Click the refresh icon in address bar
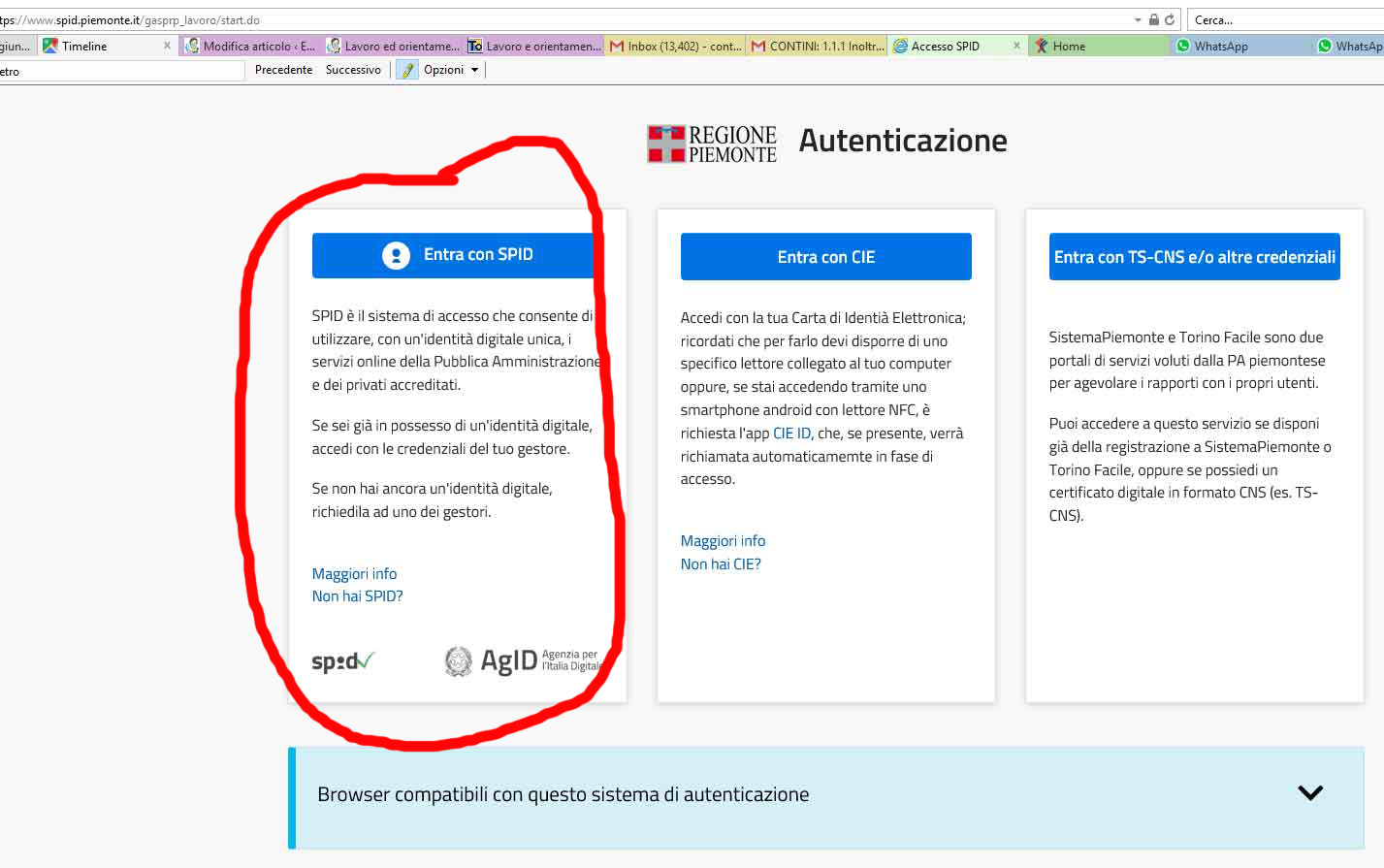This screenshot has width=1384, height=868. 1170,19
